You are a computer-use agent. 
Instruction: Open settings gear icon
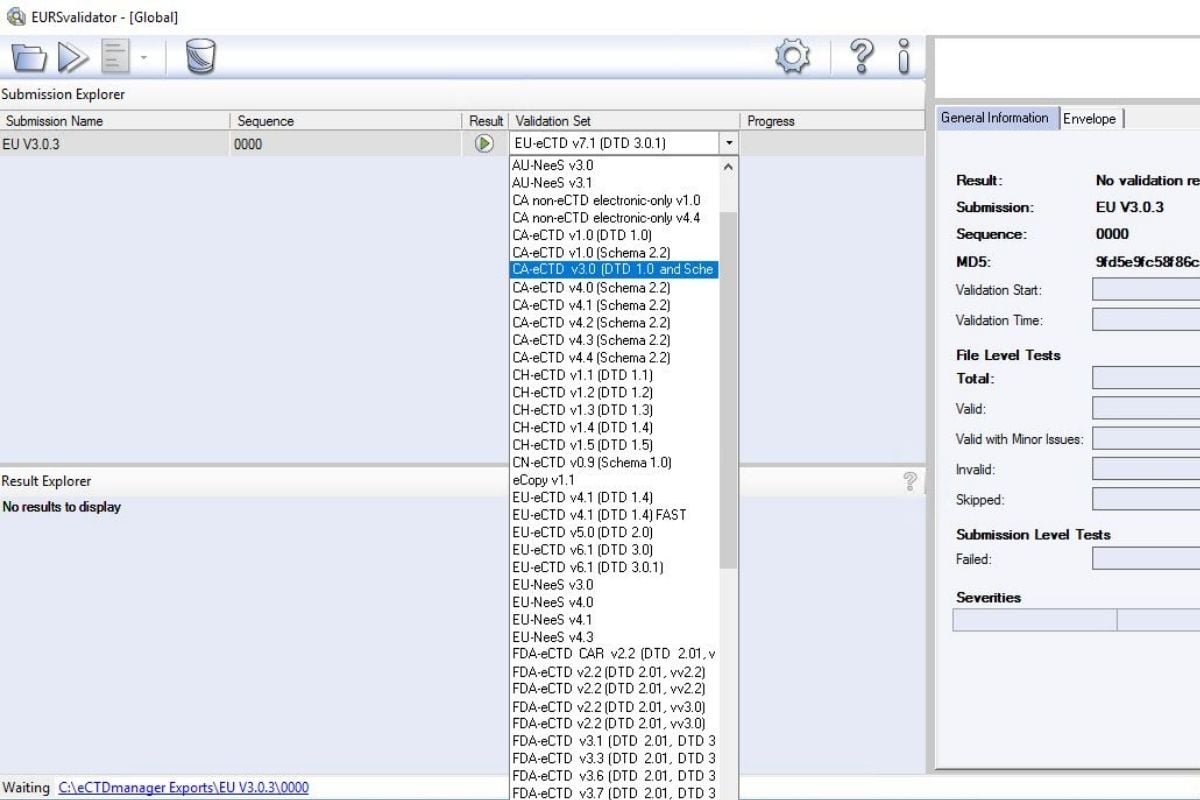point(793,57)
